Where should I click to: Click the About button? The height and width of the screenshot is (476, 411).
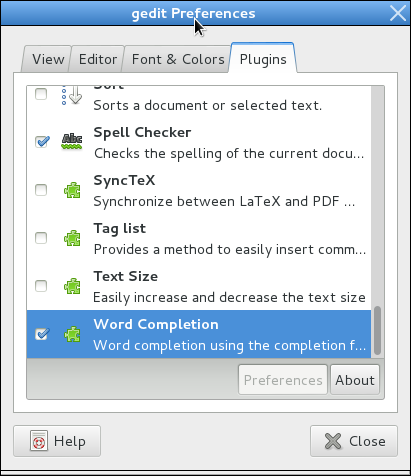click(x=355, y=380)
